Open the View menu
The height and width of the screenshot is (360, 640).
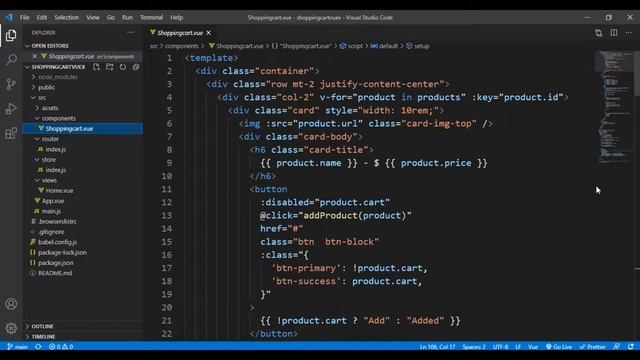click(x=93, y=18)
